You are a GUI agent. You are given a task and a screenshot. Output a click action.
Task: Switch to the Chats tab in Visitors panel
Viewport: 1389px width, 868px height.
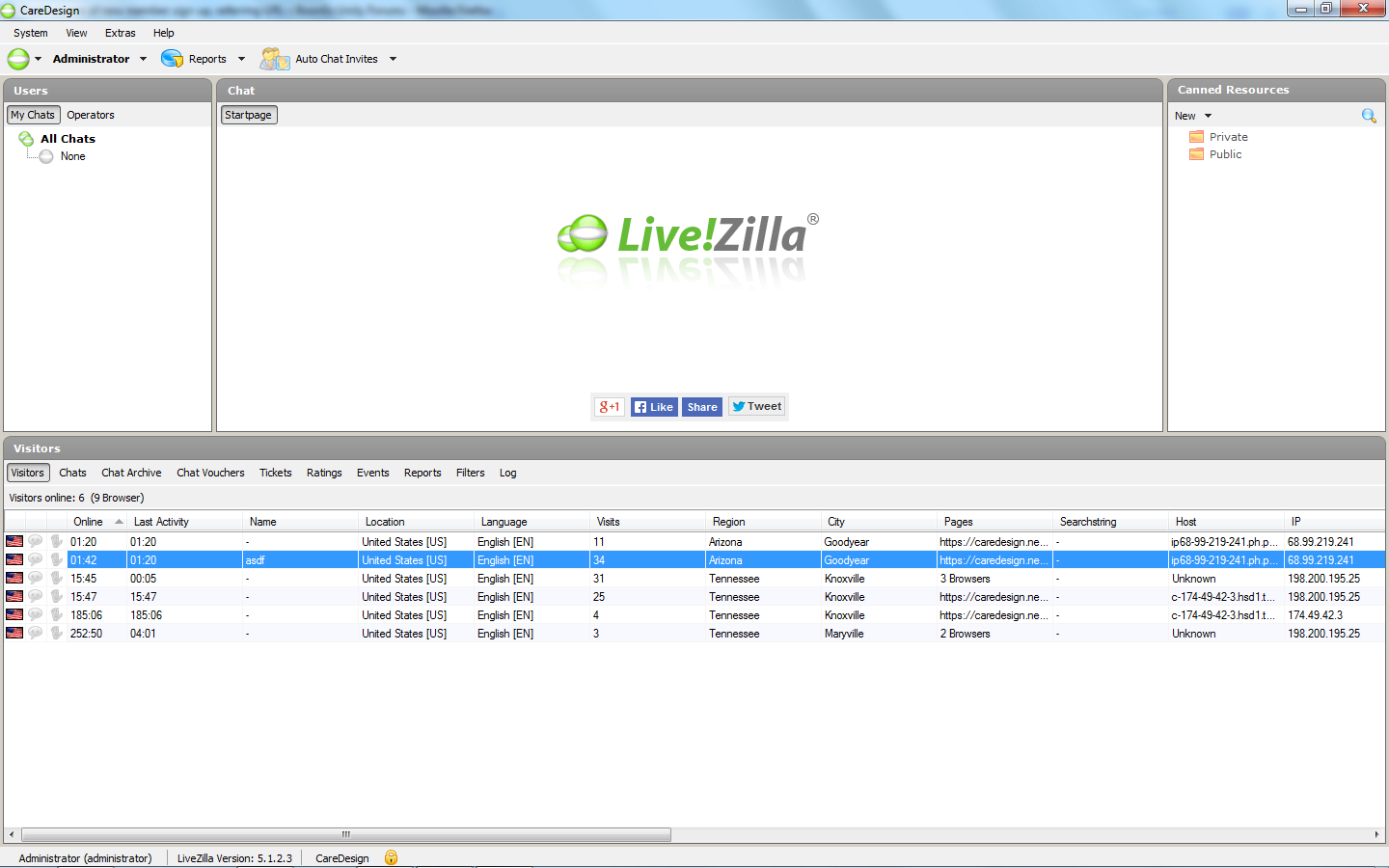click(x=72, y=473)
